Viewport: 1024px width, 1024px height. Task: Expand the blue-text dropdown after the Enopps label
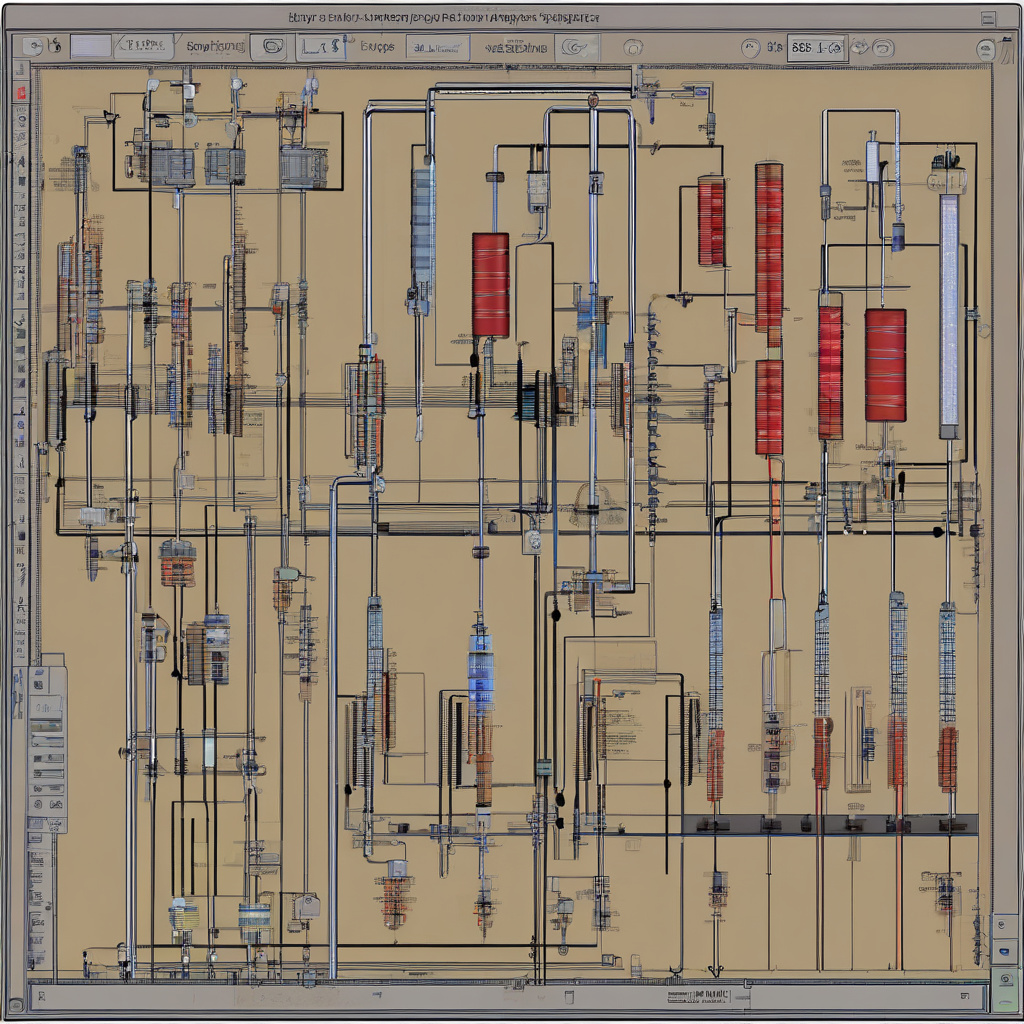[436, 47]
